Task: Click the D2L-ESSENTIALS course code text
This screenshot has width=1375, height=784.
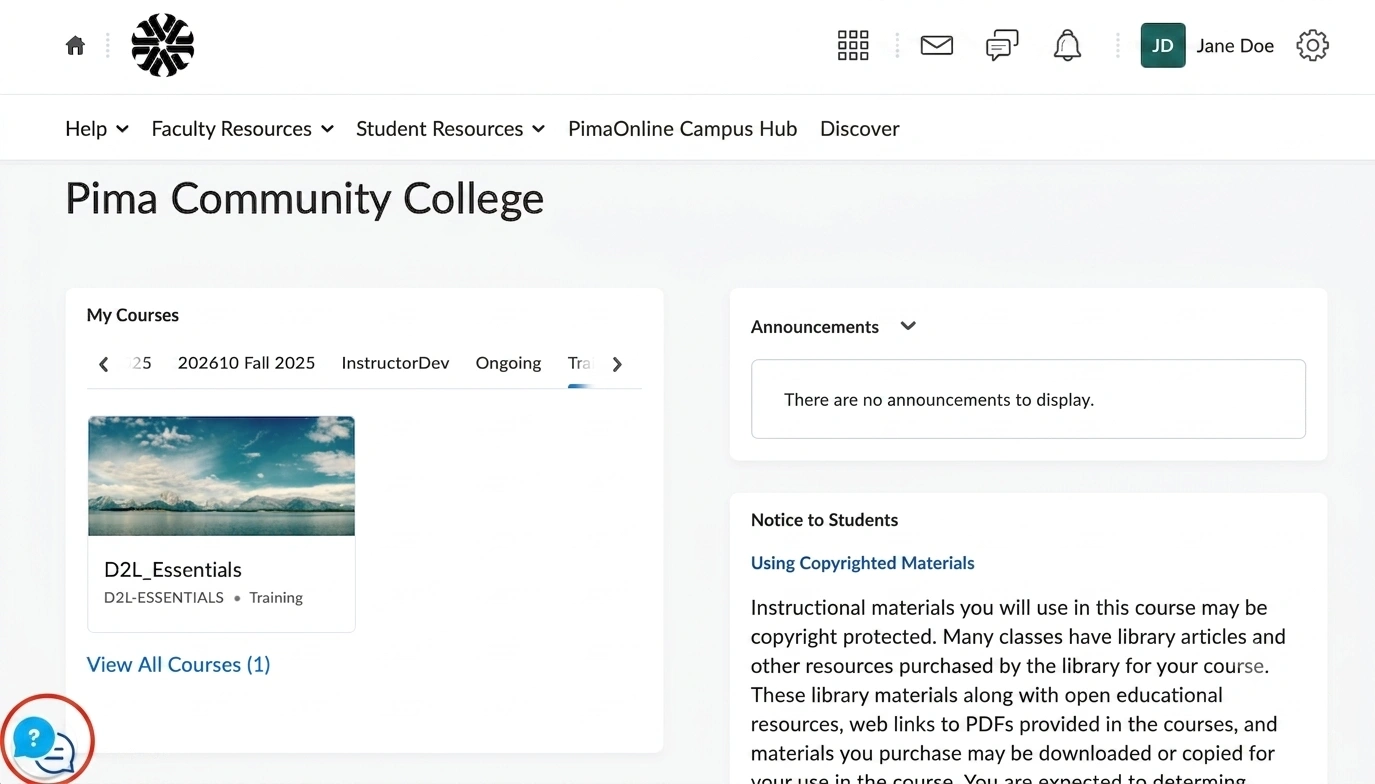Action: coord(164,598)
